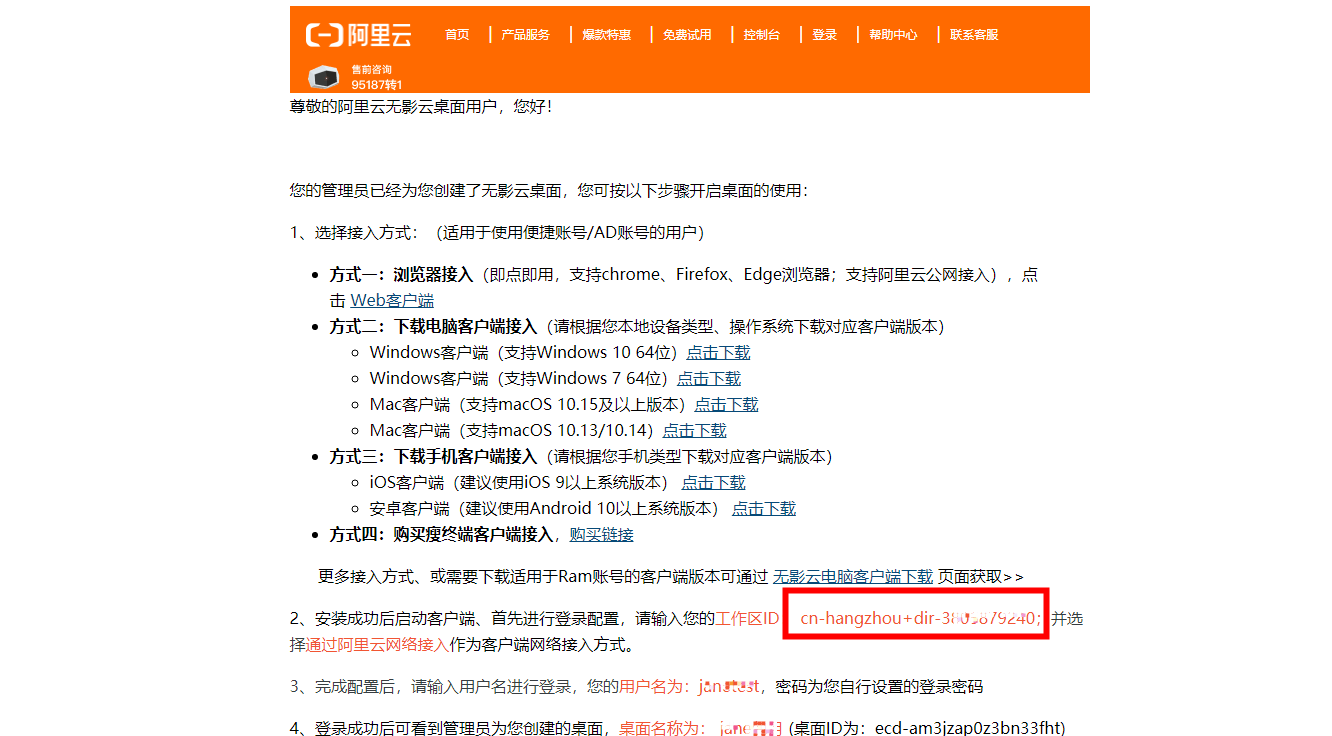Open the 产品服务 menu item

pyautogui.click(x=526, y=35)
